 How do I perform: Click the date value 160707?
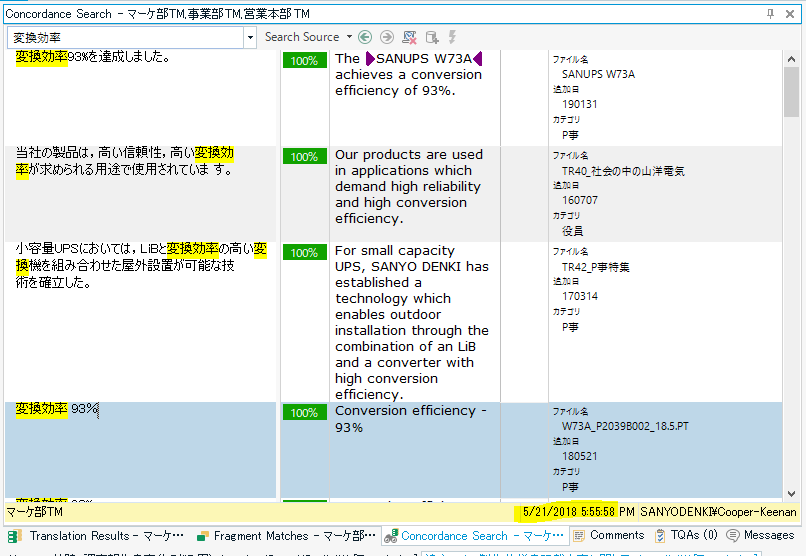point(579,200)
